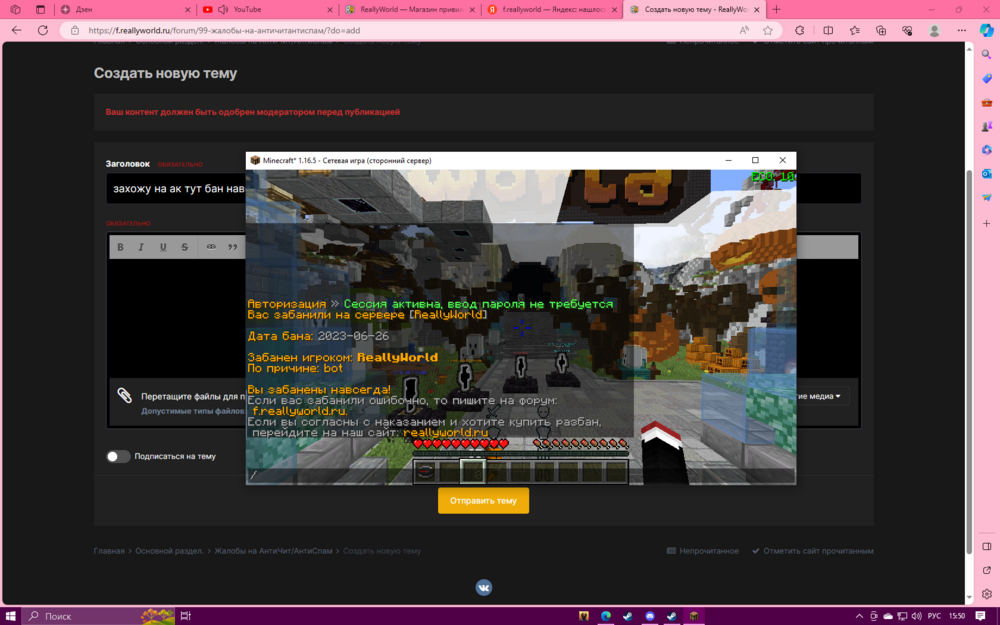The image size is (1000, 625).
Task: Open Copilot in the Edge sidebar
Action: coord(987,30)
